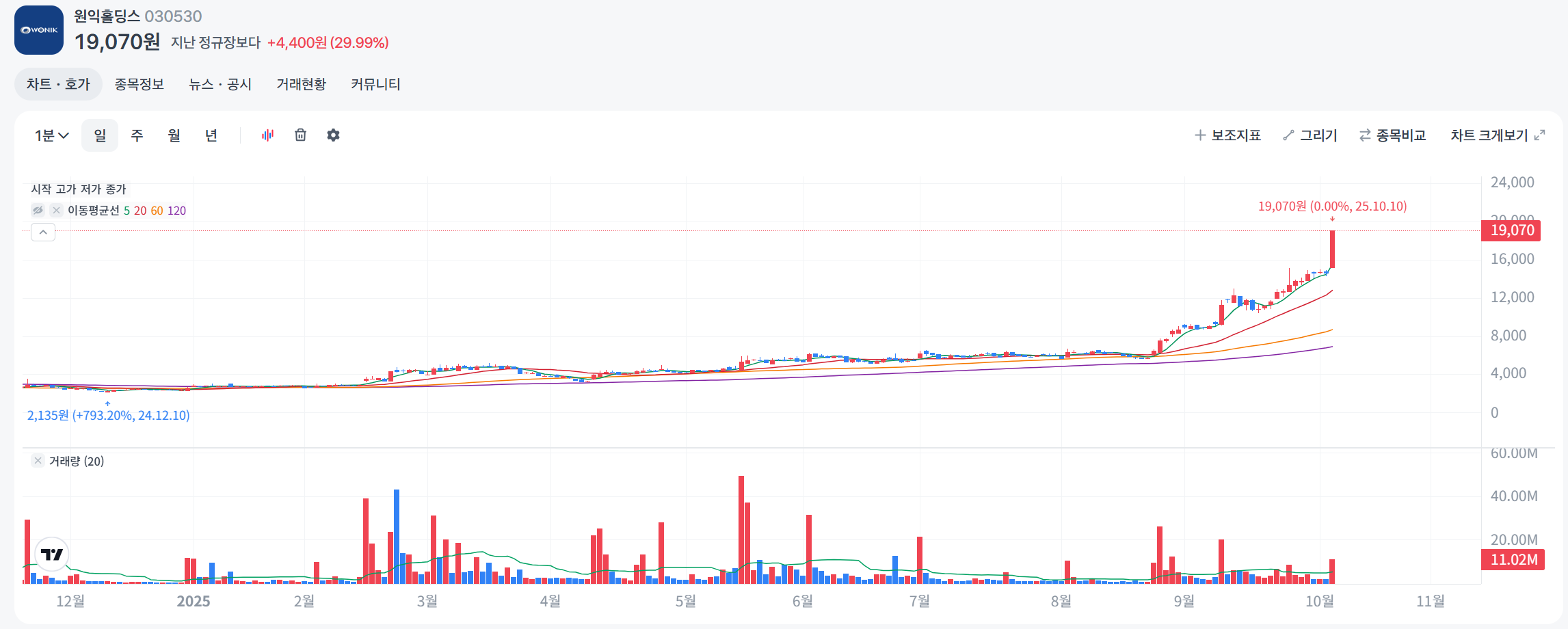This screenshot has width=1568, height=629.
Task: Click the 10월 time axis label
Action: [x=1319, y=601]
